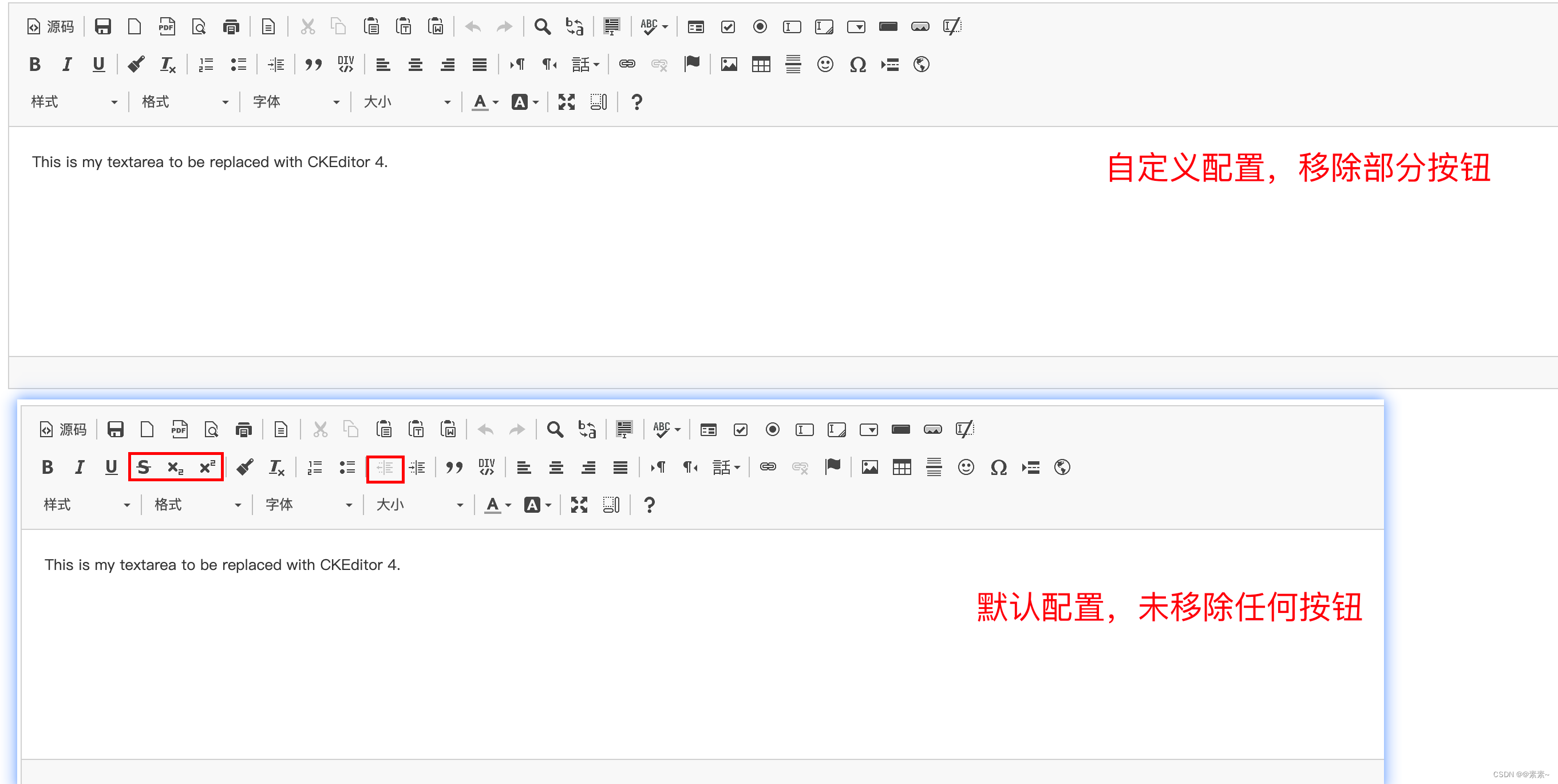
Task: Open 样式 styles dropdown in top editor
Action: [73, 102]
